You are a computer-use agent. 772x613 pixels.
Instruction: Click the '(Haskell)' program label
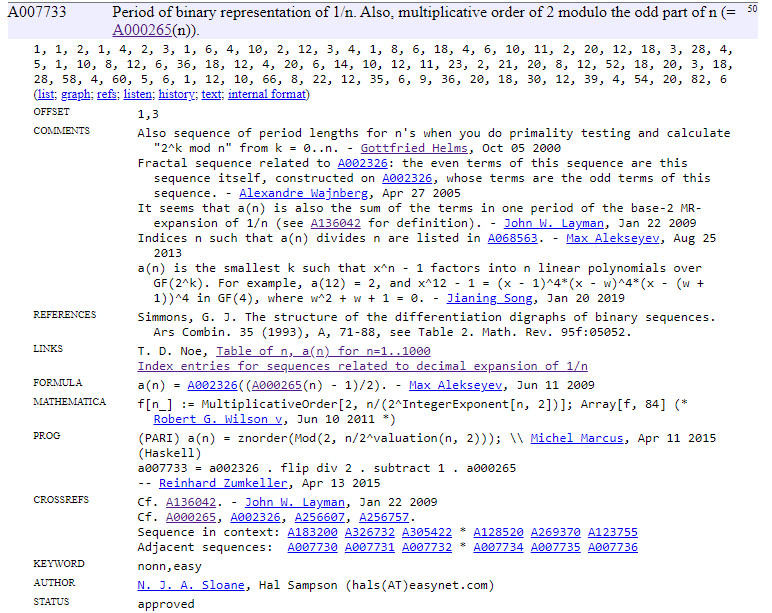[x=169, y=453]
